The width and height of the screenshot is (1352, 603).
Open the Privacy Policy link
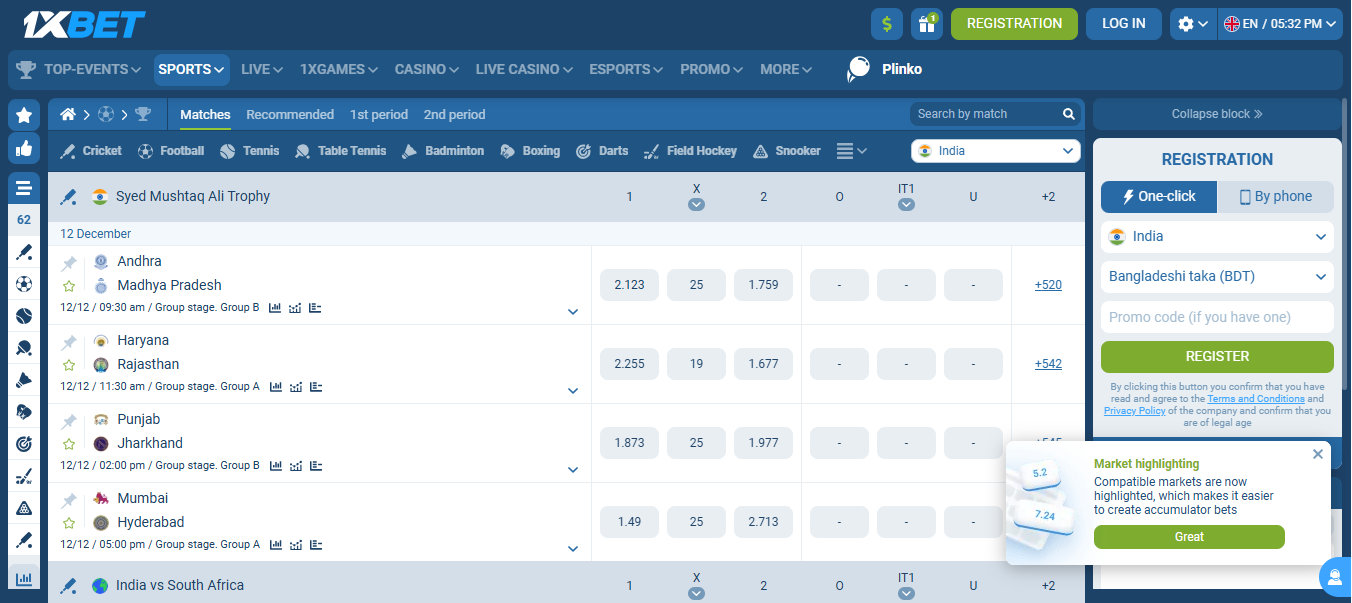1134,410
